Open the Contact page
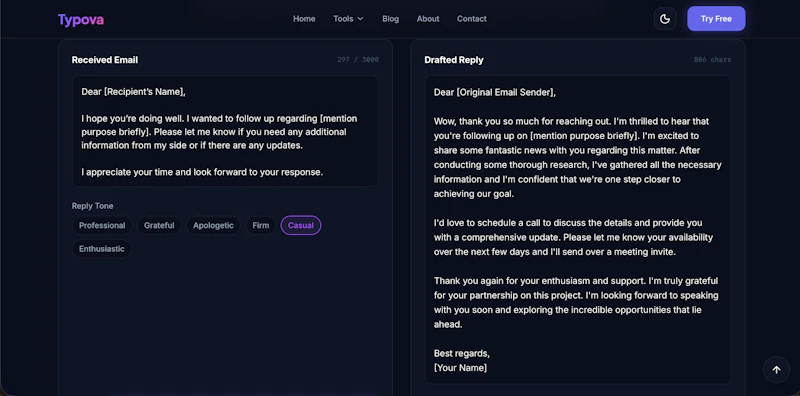 coord(471,19)
